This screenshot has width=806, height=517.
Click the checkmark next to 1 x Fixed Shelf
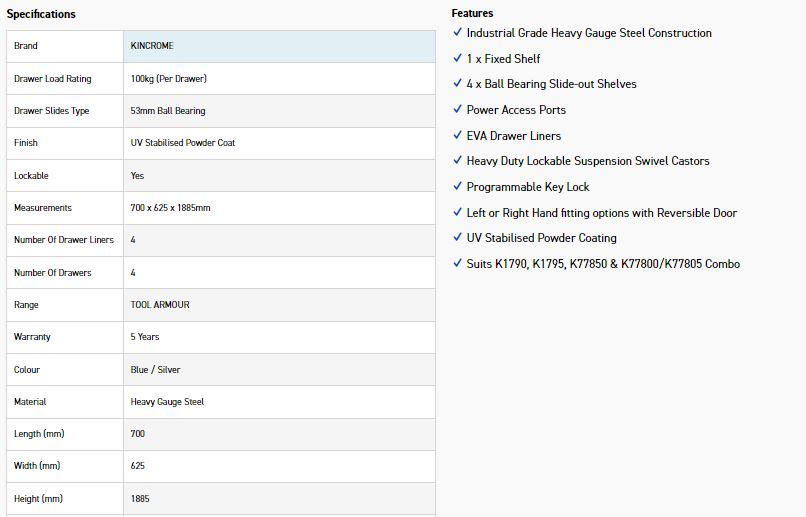(457, 58)
